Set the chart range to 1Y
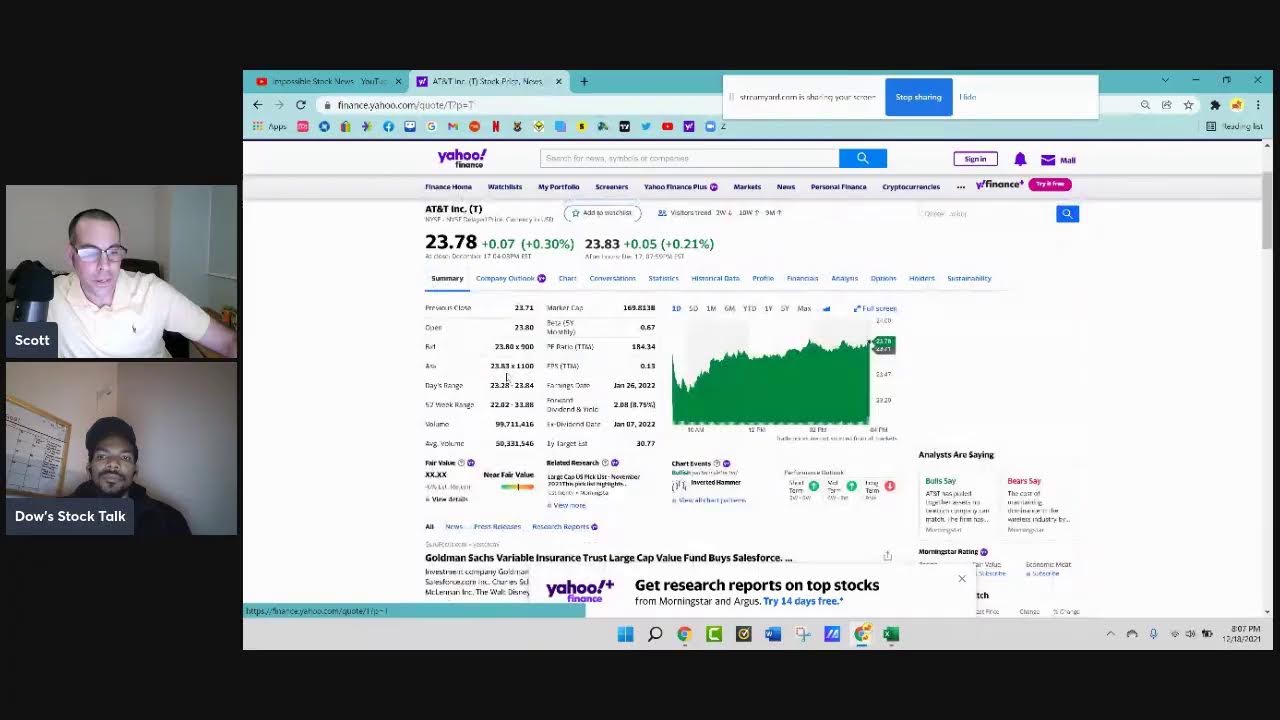This screenshot has height=720, width=1280. point(768,308)
